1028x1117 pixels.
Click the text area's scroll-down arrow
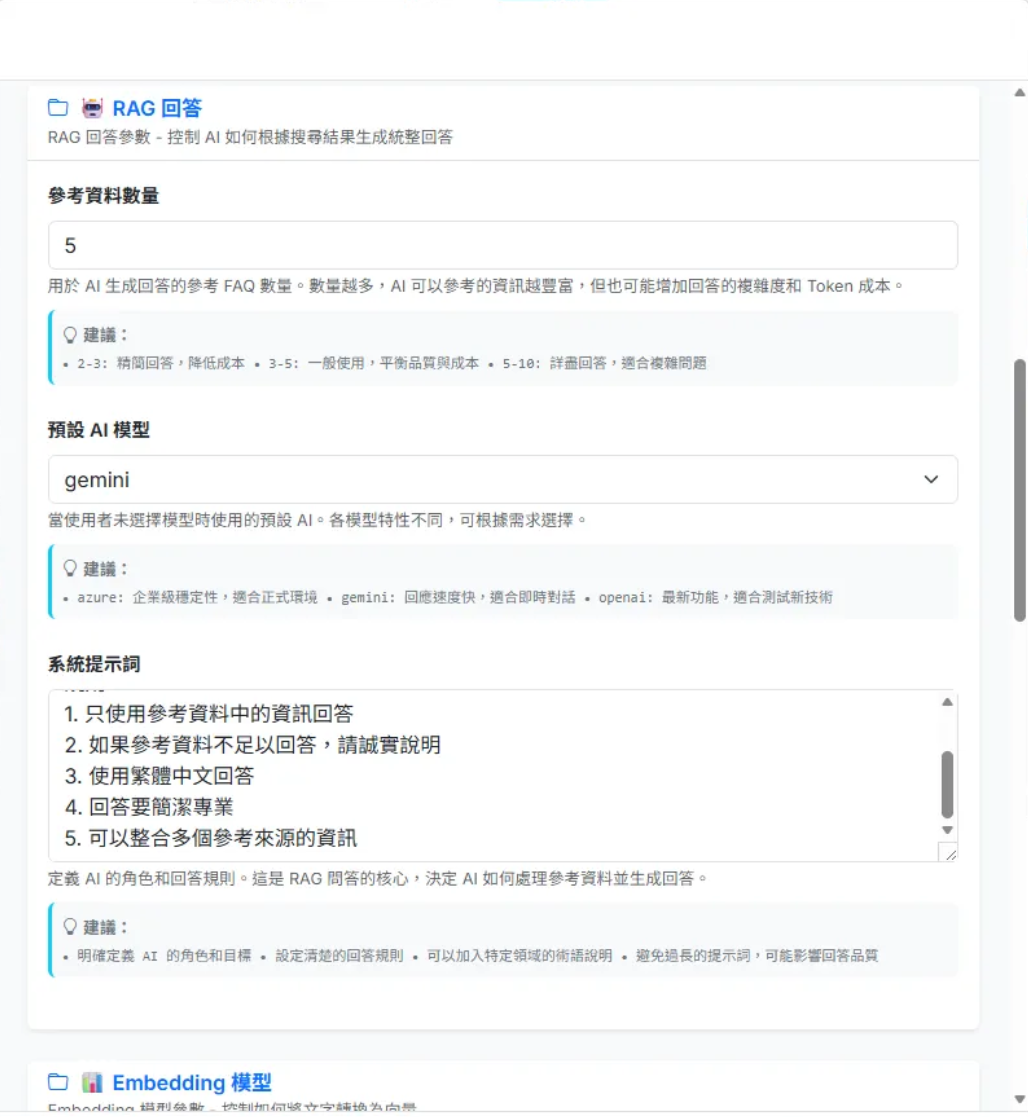946,829
